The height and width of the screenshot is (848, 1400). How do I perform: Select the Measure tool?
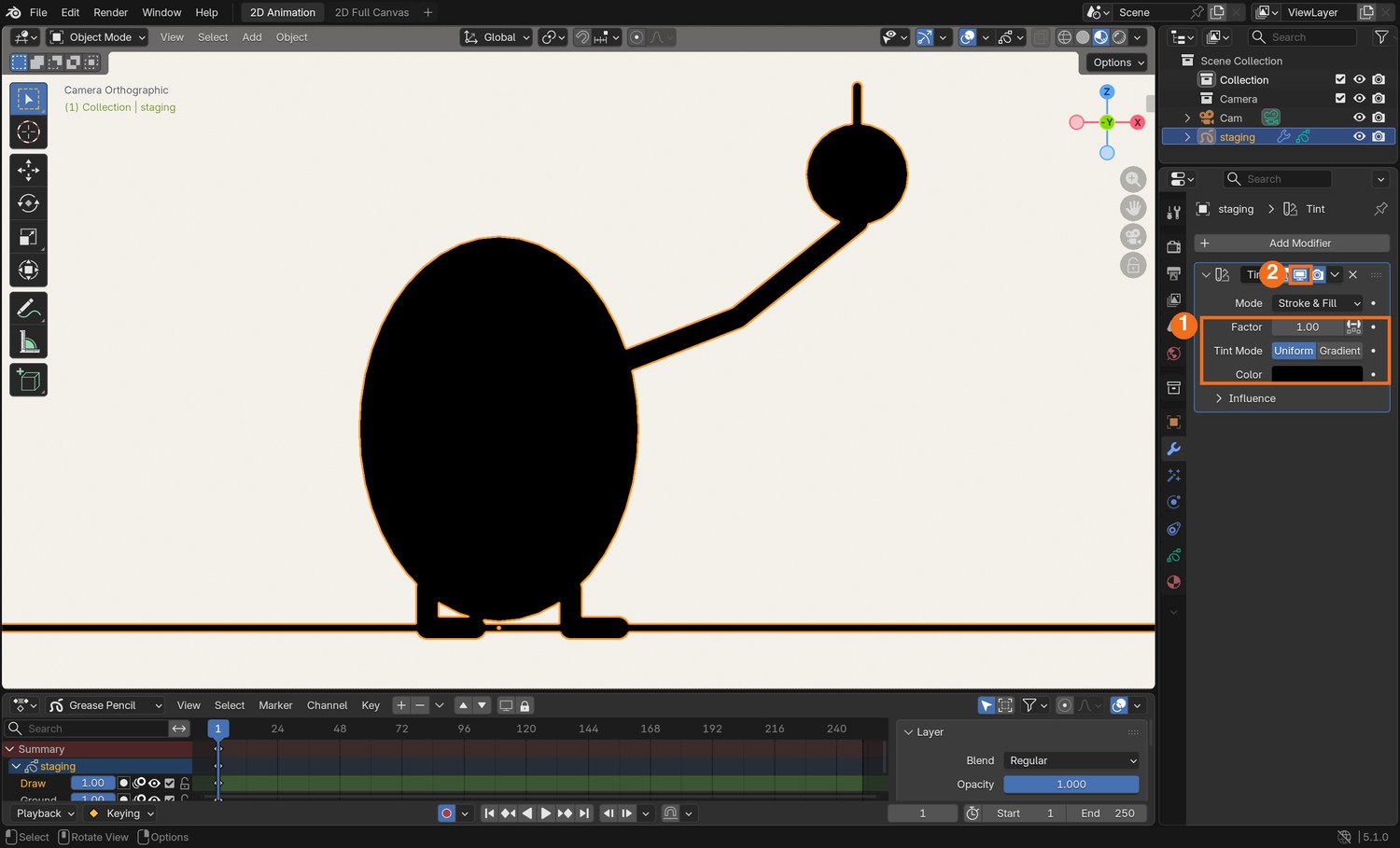(x=29, y=342)
